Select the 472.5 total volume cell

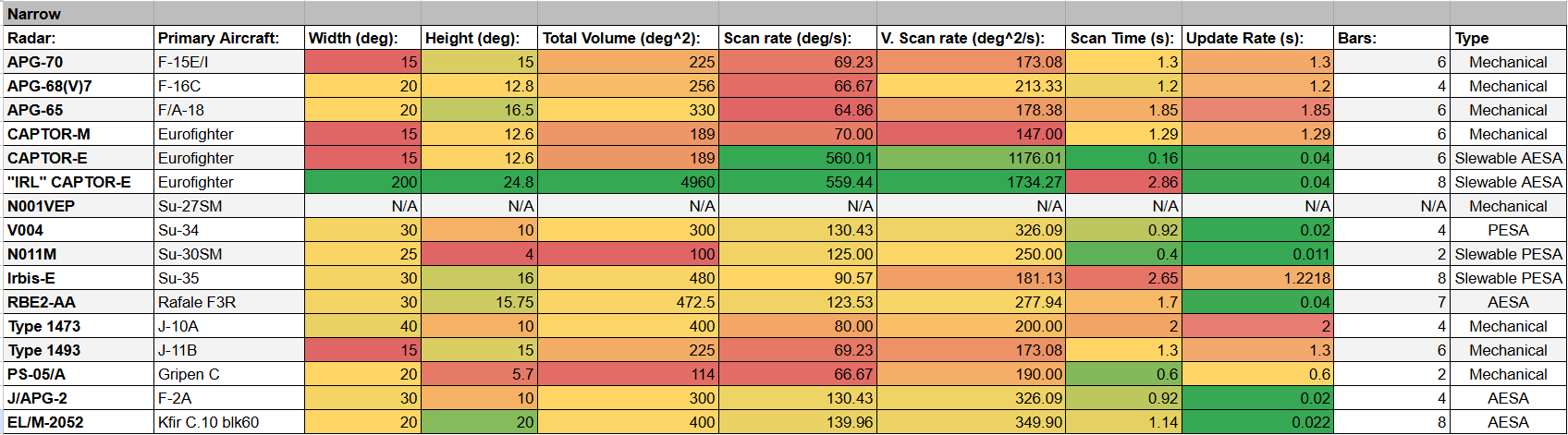tap(629, 302)
